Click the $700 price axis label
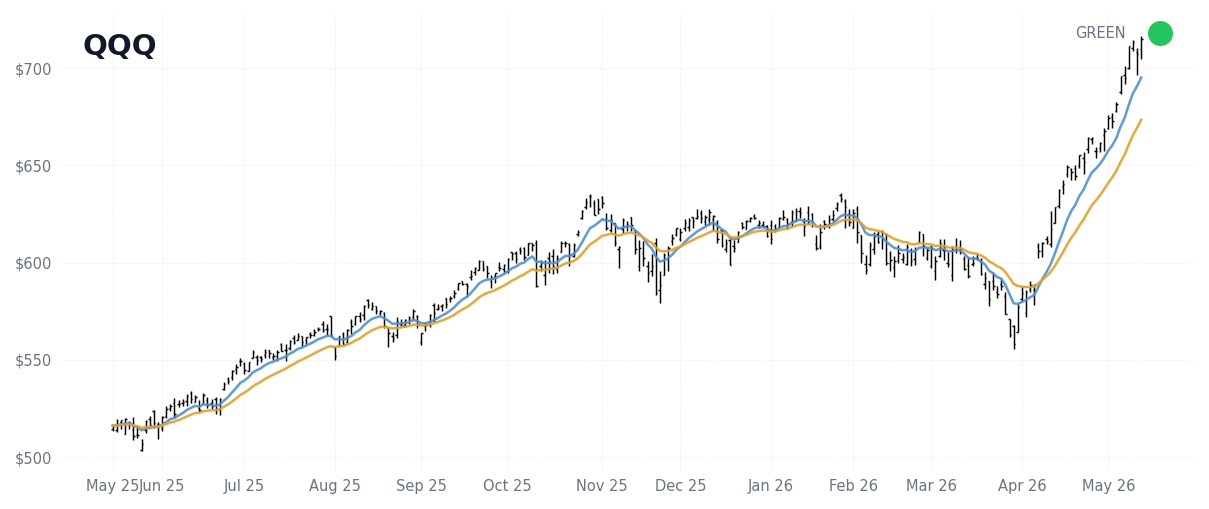The width and height of the screenshot is (1209, 509). coord(33,69)
